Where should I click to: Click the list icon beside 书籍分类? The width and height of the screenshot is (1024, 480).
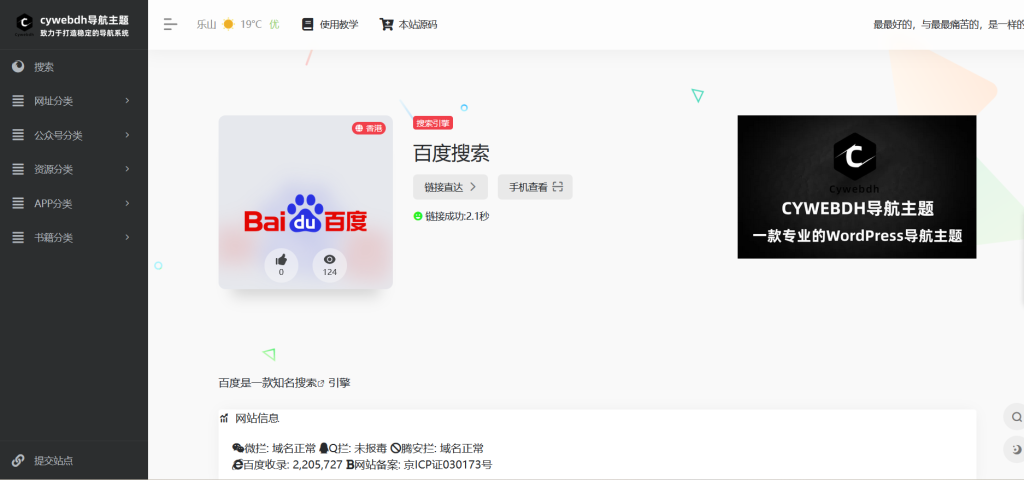18,238
